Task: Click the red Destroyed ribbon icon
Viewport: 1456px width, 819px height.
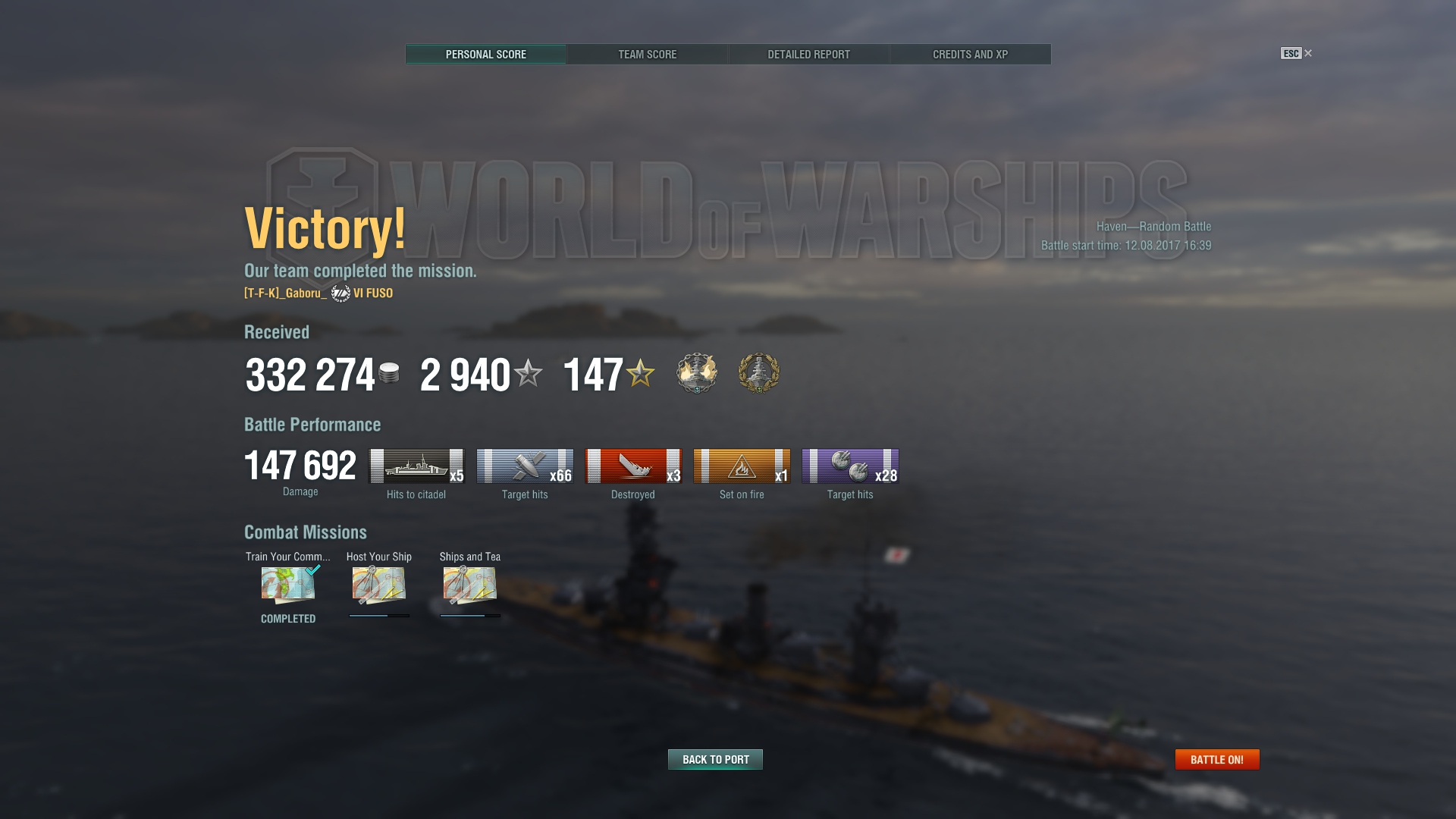Action: tap(633, 466)
